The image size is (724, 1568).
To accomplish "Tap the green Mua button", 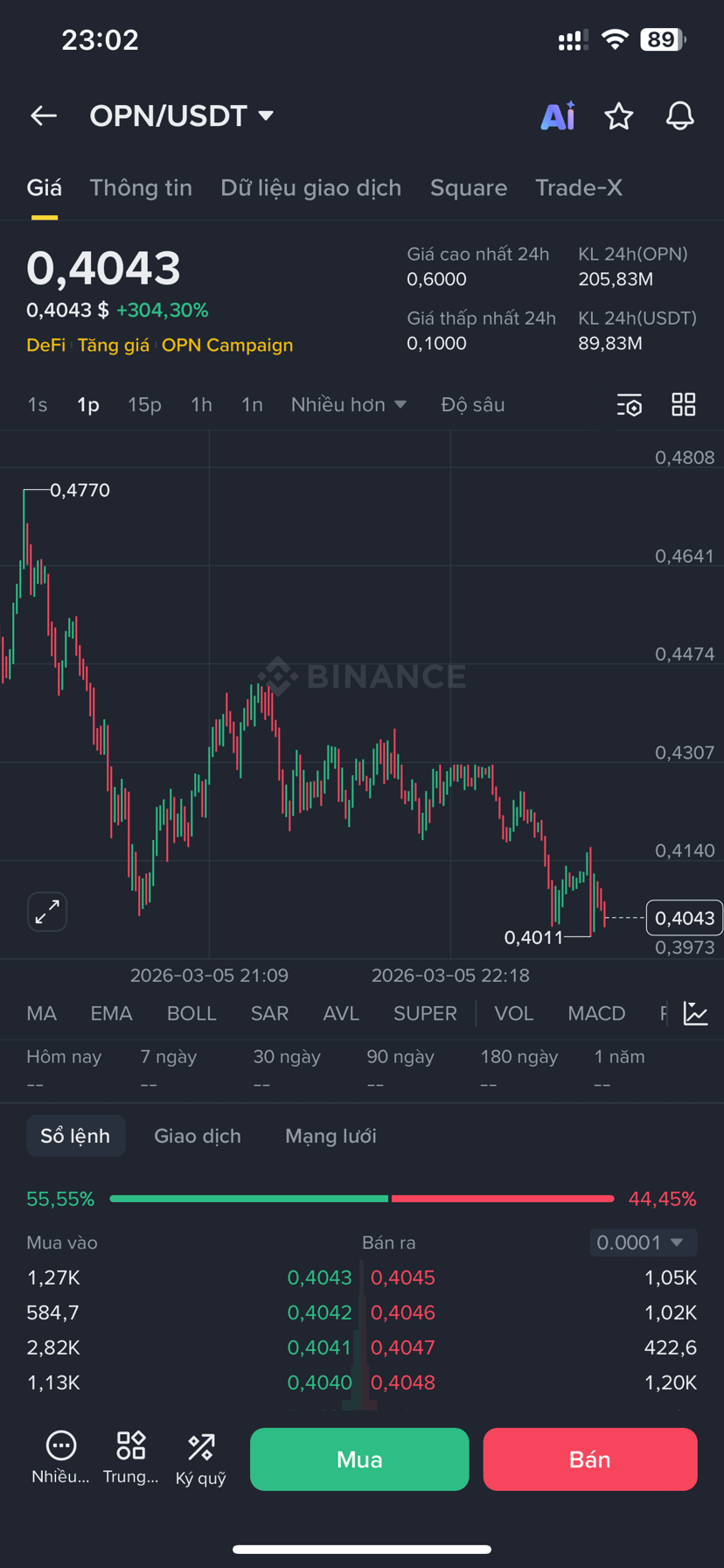I will coord(359,1459).
